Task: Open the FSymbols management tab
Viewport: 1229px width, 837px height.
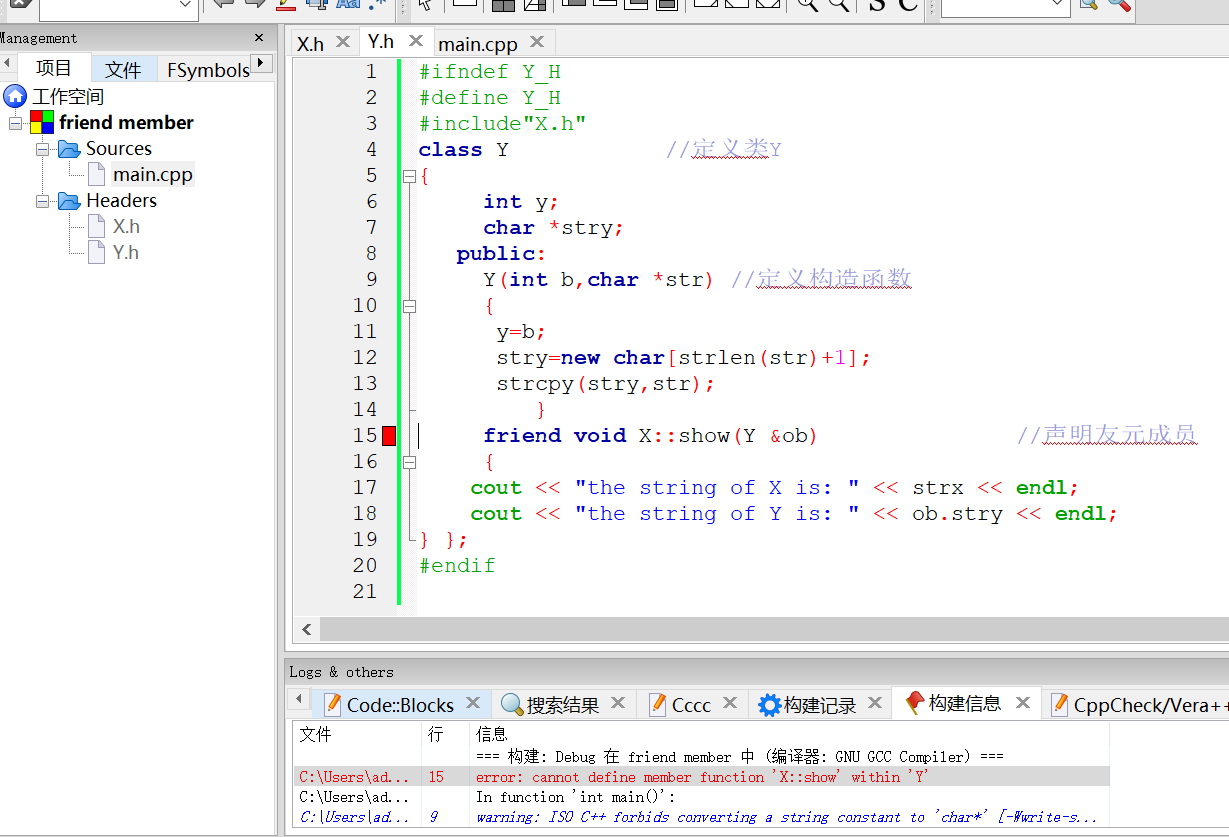Action: pyautogui.click(x=207, y=70)
